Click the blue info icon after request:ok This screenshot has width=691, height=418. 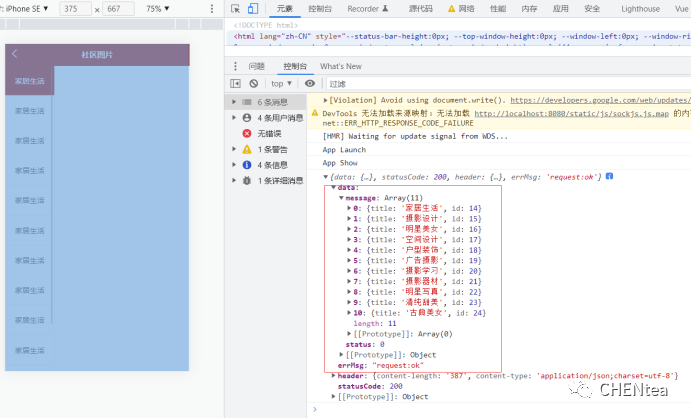click(610, 177)
